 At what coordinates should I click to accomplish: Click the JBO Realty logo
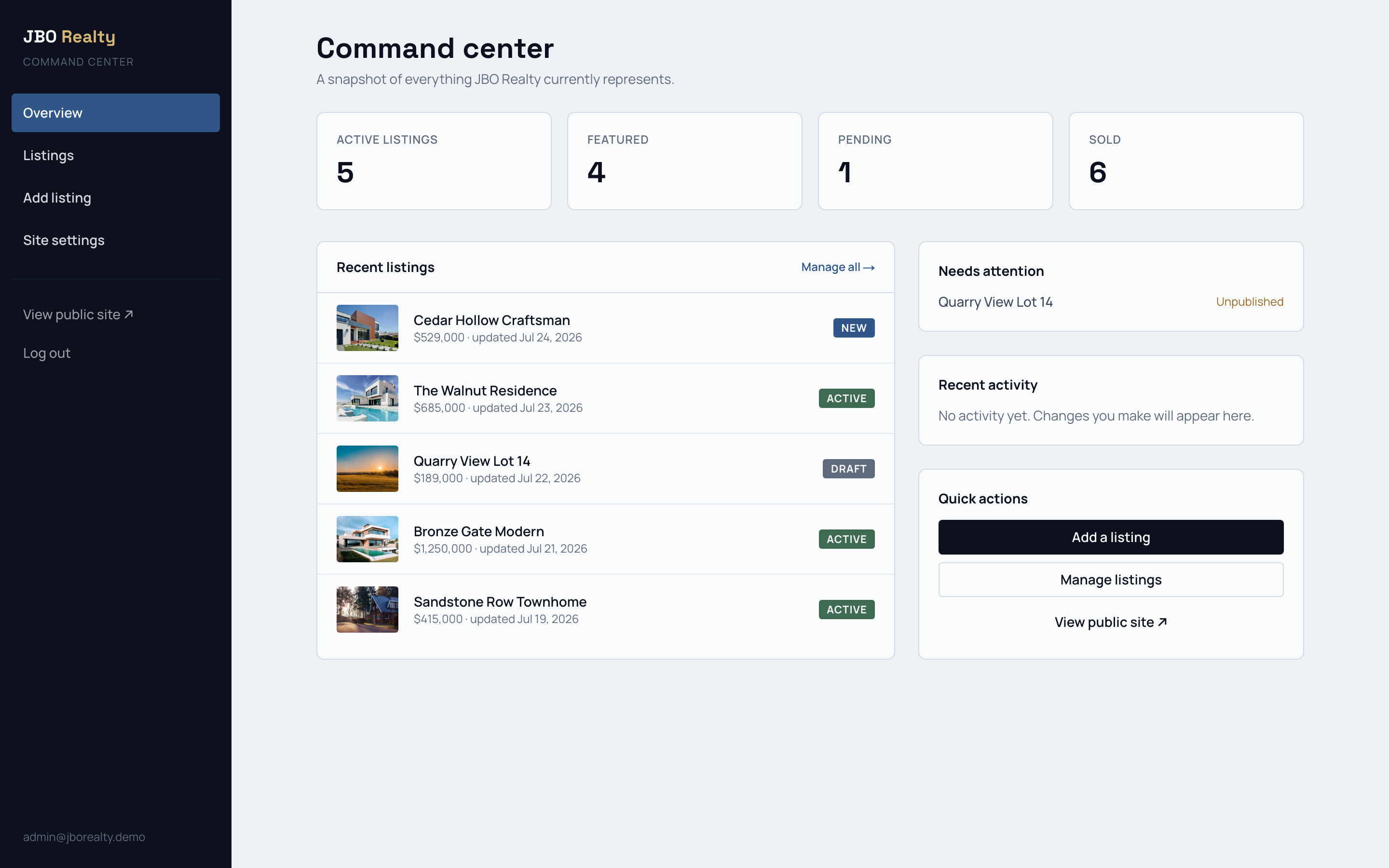click(69, 37)
